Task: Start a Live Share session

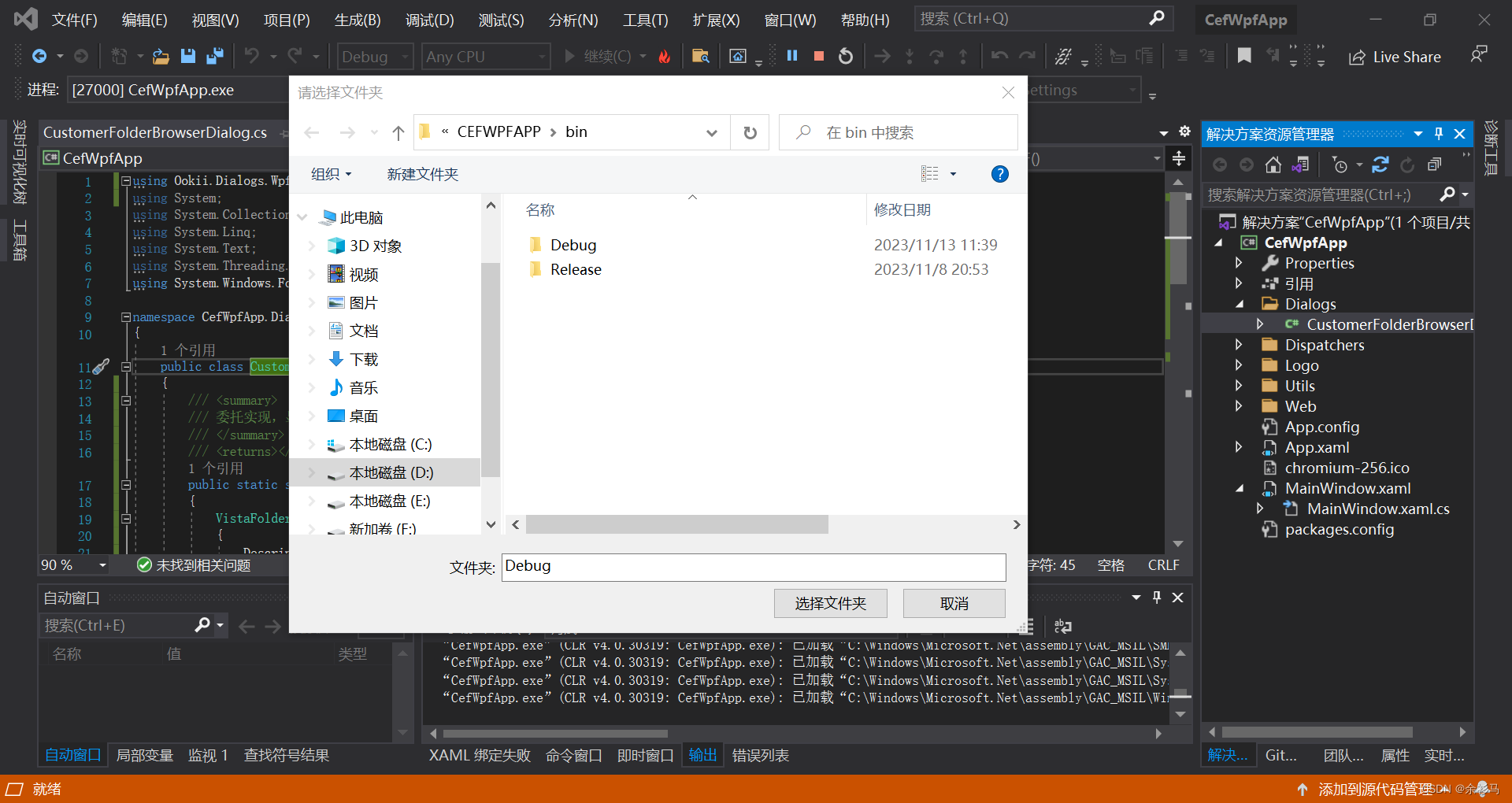Action: point(1394,56)
